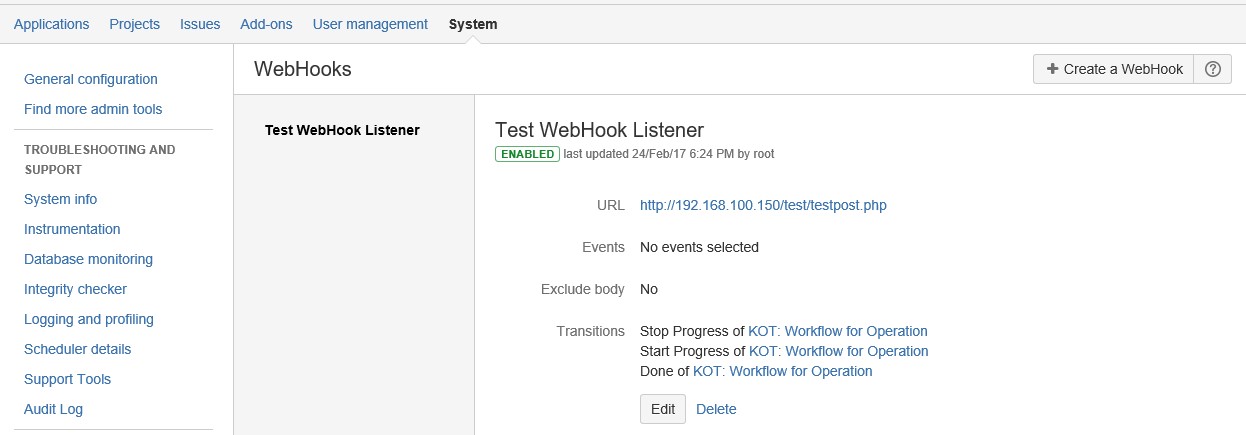This screenshot has width=1246, height=435.
Task: Open the Projects admin tab
Action: pyautogui.click(x=134, y=24)
